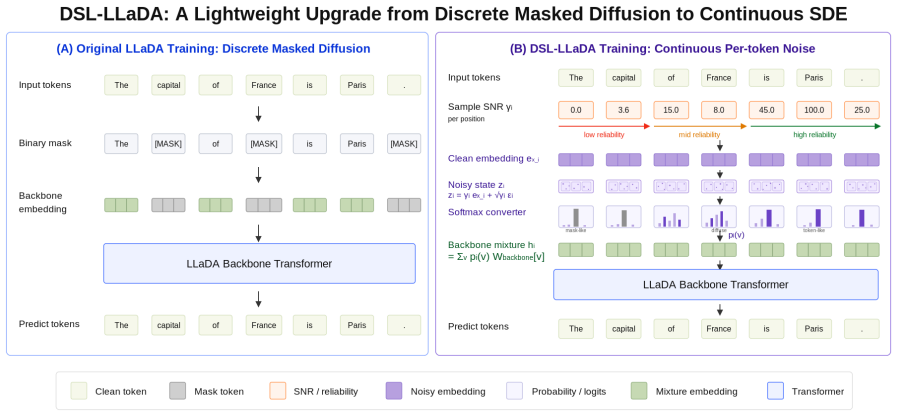Click the first [MASK] token in Binary mask row

click(168, 144)
